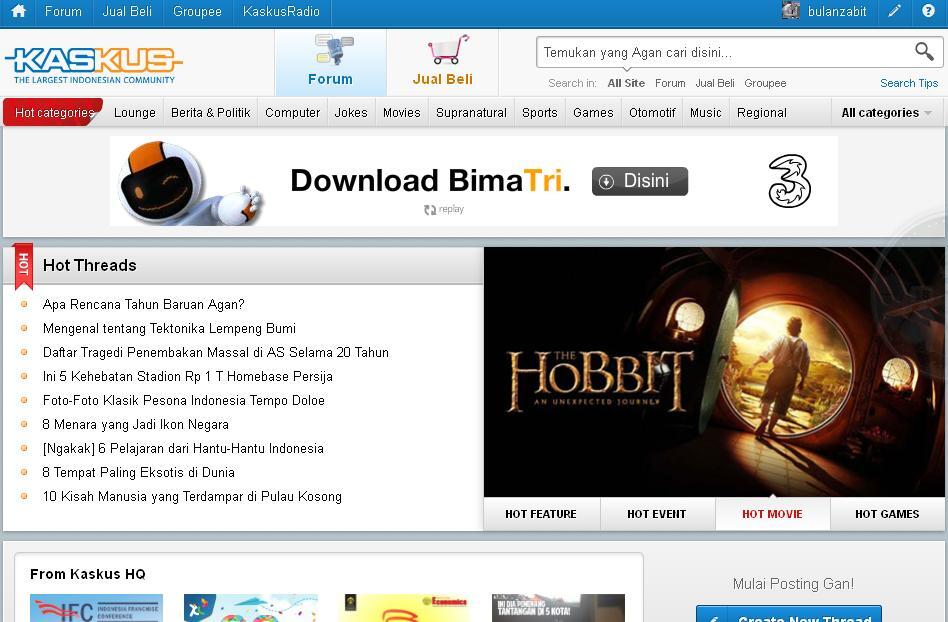Screen dimensions: 948x622
Task: Switch to the HOT MOVIE tab
Action: click(x=772, y=514)
